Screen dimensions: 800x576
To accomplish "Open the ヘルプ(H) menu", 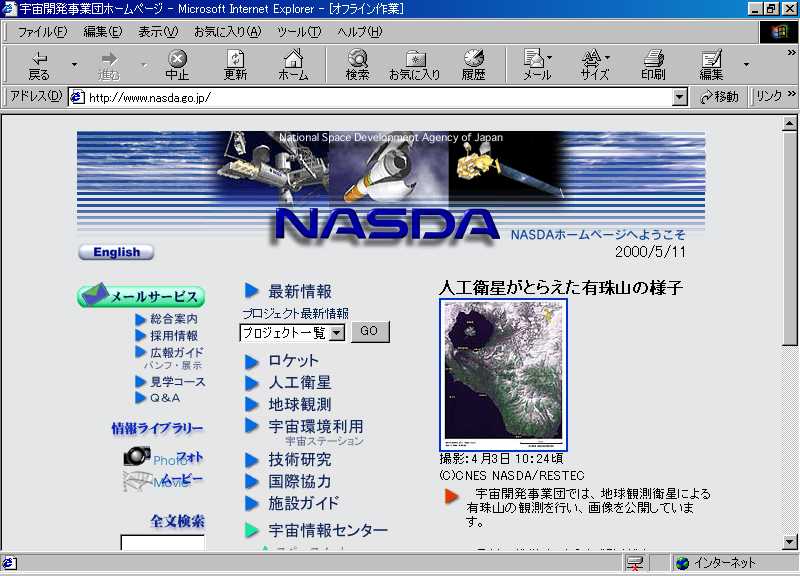I will click(x=359, y=32).
